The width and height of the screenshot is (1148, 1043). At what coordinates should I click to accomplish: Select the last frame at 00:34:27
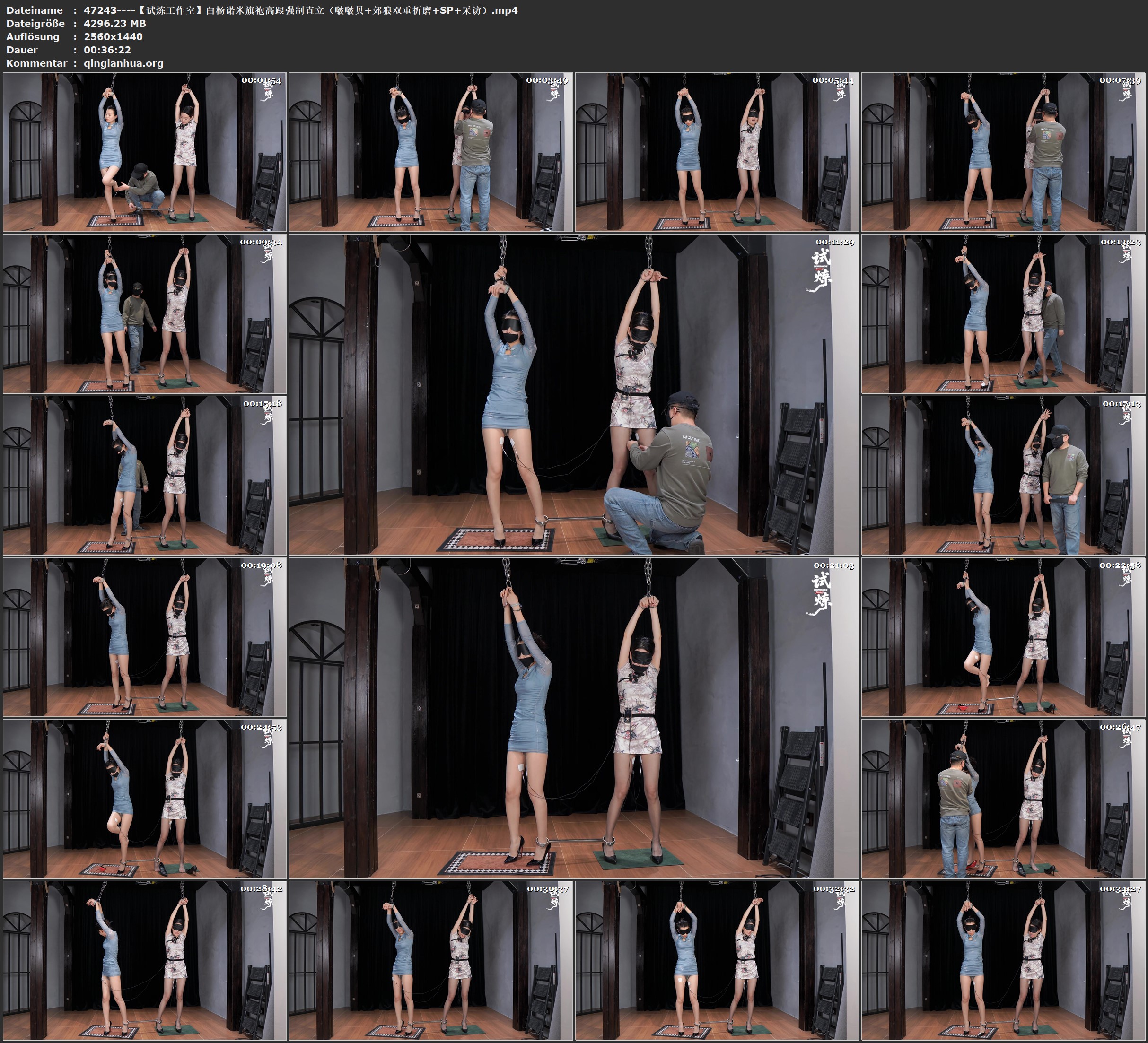tap(1003, 960)
